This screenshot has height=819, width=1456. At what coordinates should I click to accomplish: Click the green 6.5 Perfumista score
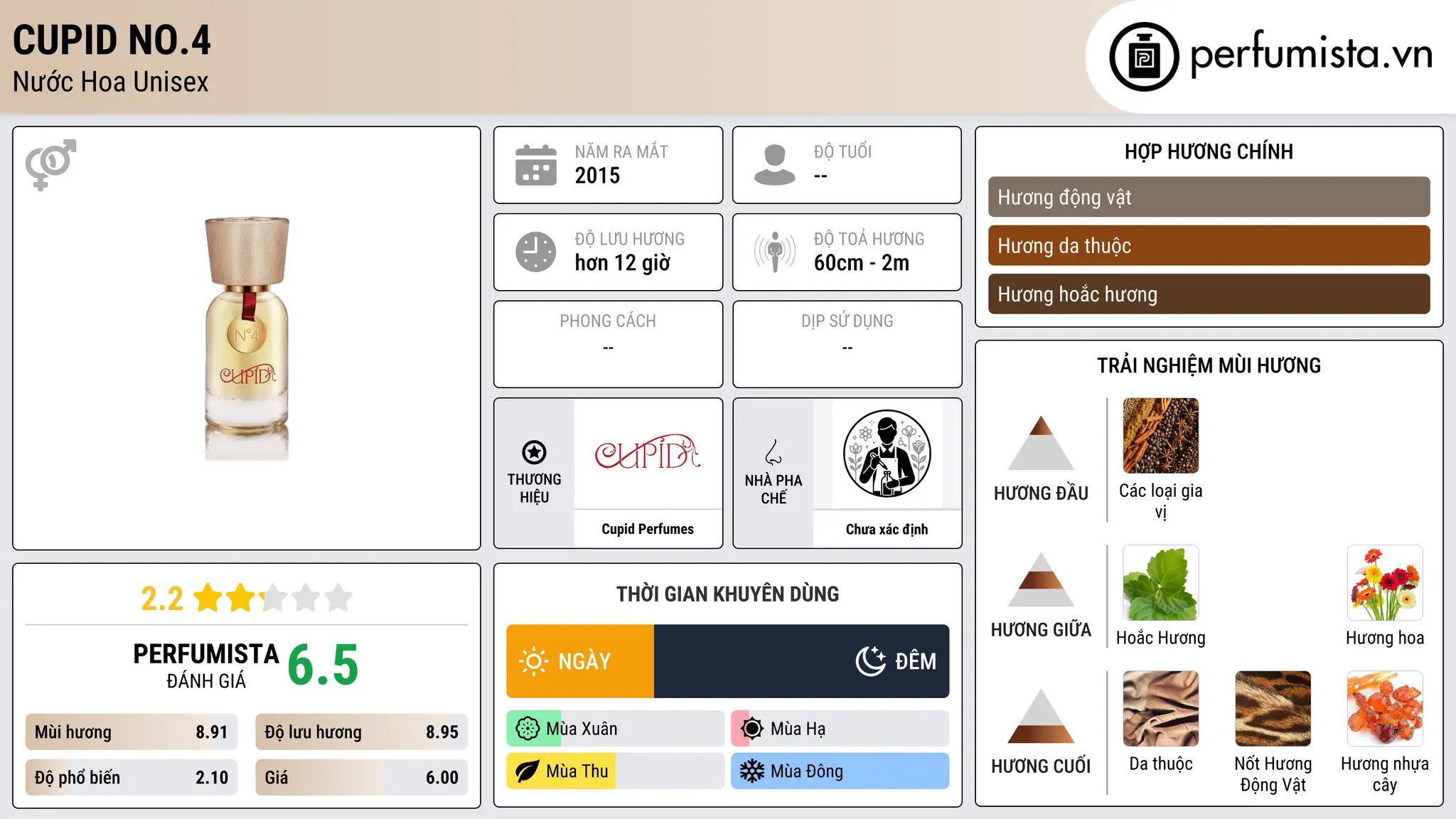323,665
